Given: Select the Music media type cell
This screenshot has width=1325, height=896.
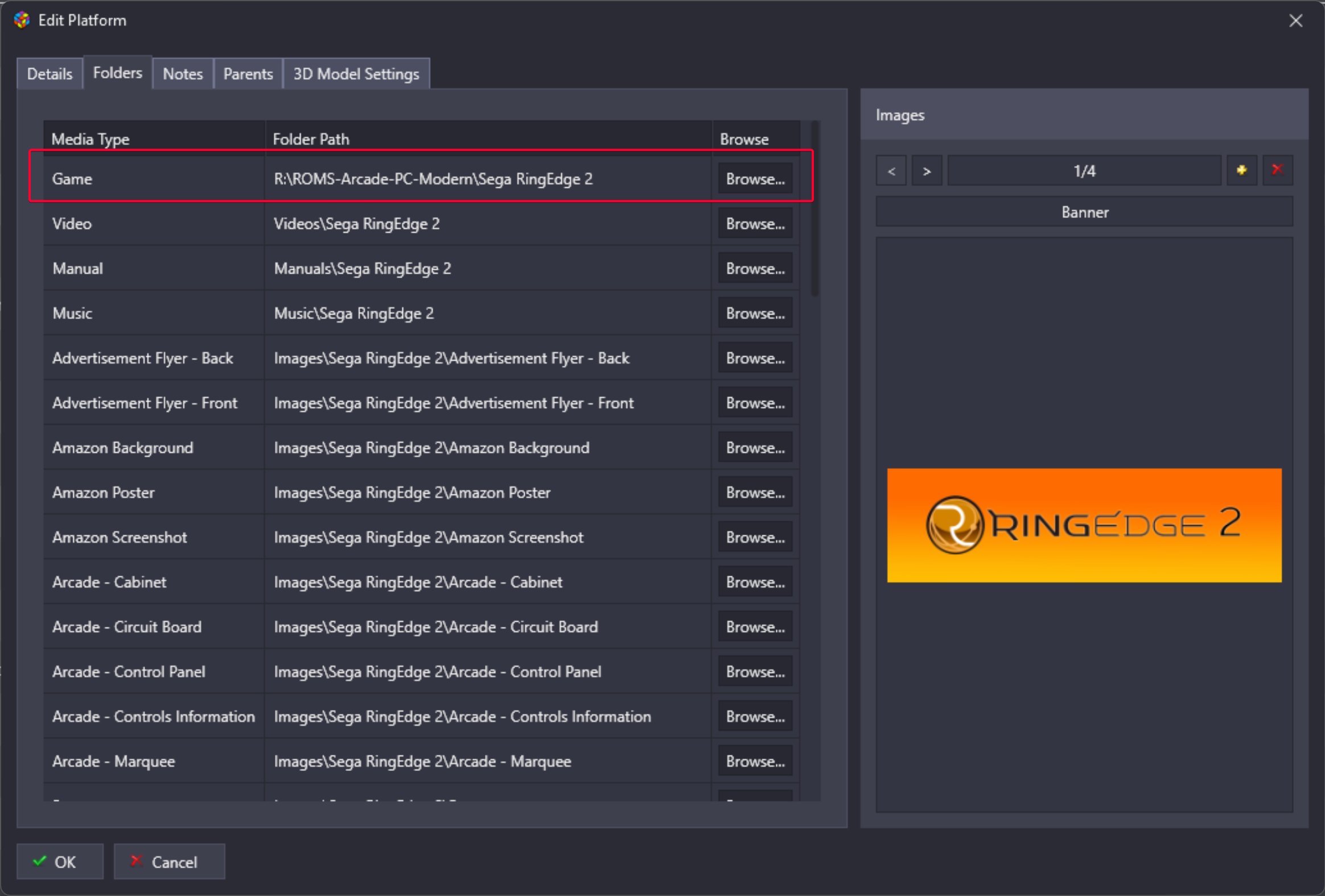Looking at the screenshot, I should click(154, 313).
